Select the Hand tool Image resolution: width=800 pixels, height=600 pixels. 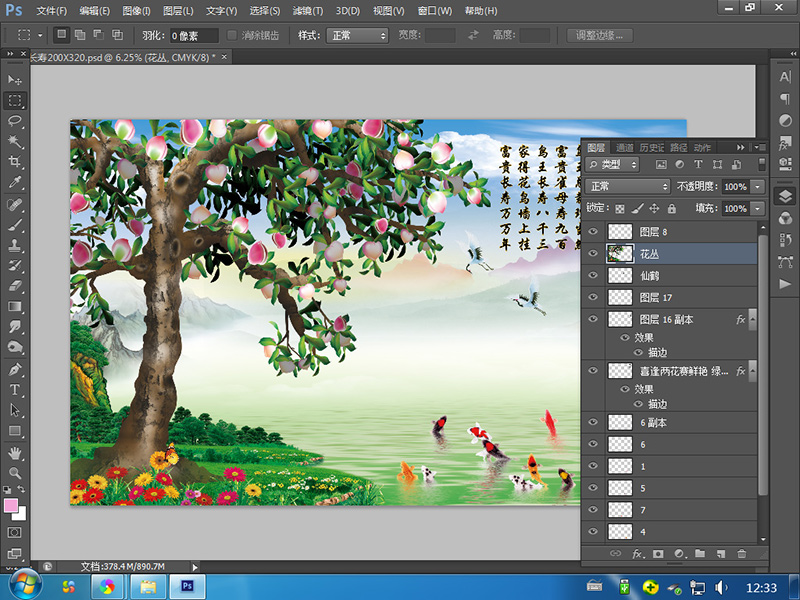point(14,452)
